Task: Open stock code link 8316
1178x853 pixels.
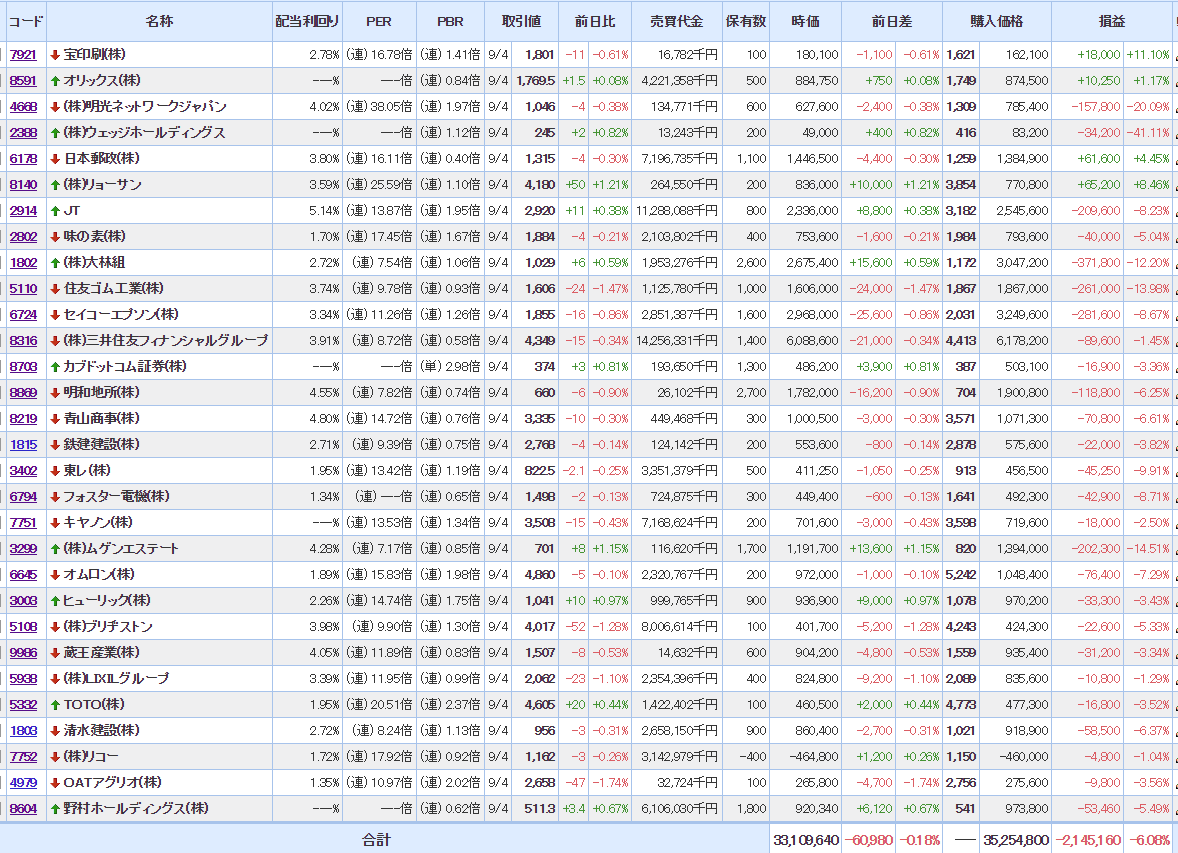Action: coord(23,341)
